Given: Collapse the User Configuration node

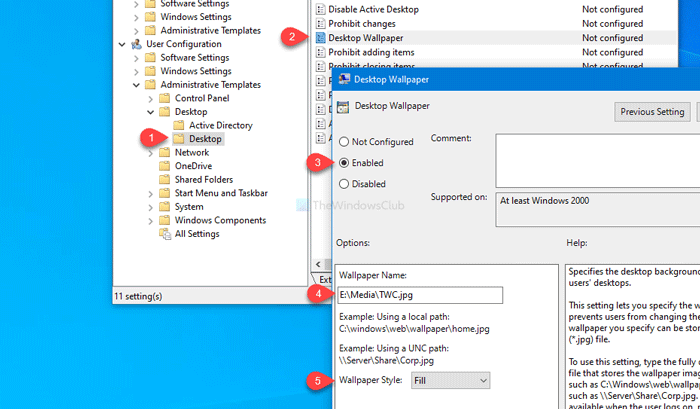Looking at the screenshot, I should [x=122, y=44].
